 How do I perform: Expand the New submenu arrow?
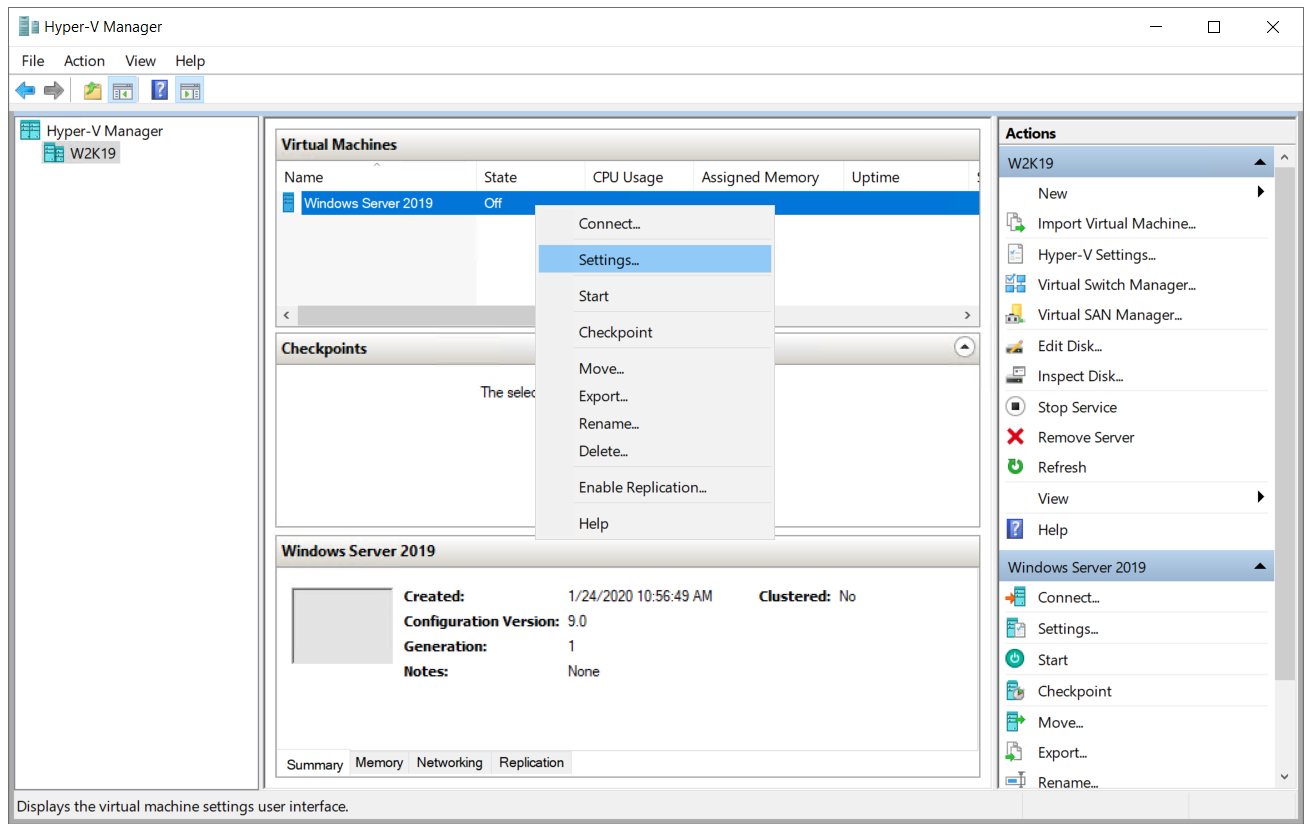point(1260,192)
